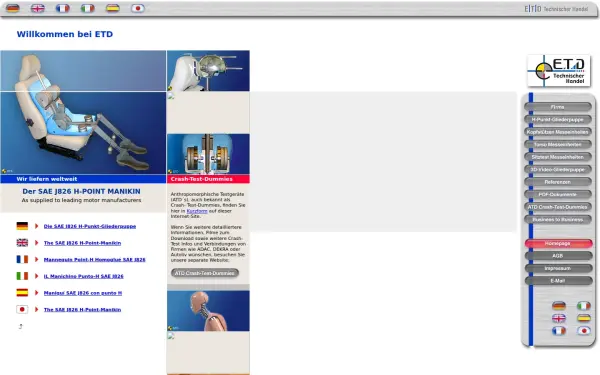The width and height of the screenshot is (600, 375).
Task: Open the Impressum page
Action: point(558,269)
